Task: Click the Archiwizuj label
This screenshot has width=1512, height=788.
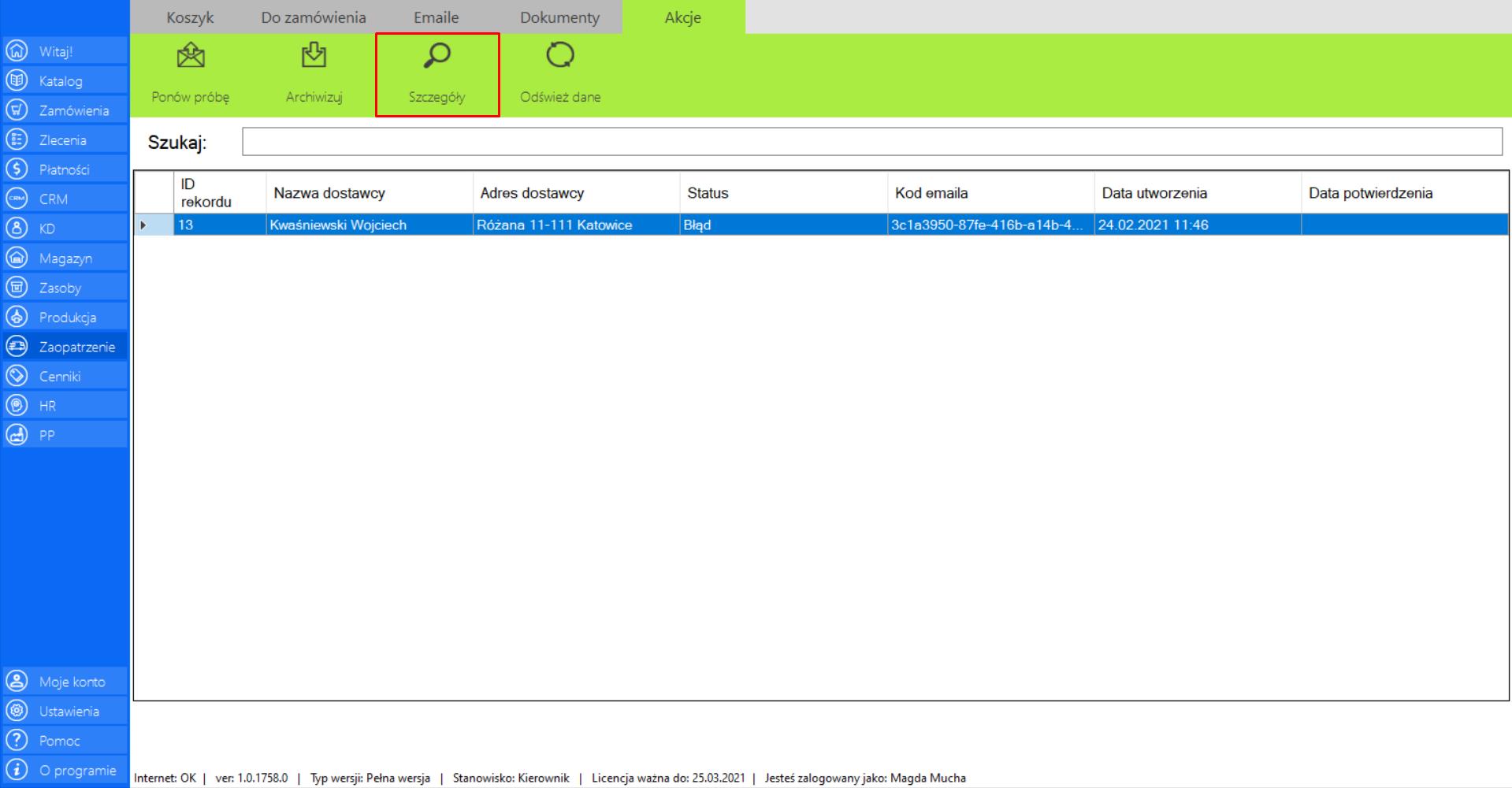Action: 314,97
